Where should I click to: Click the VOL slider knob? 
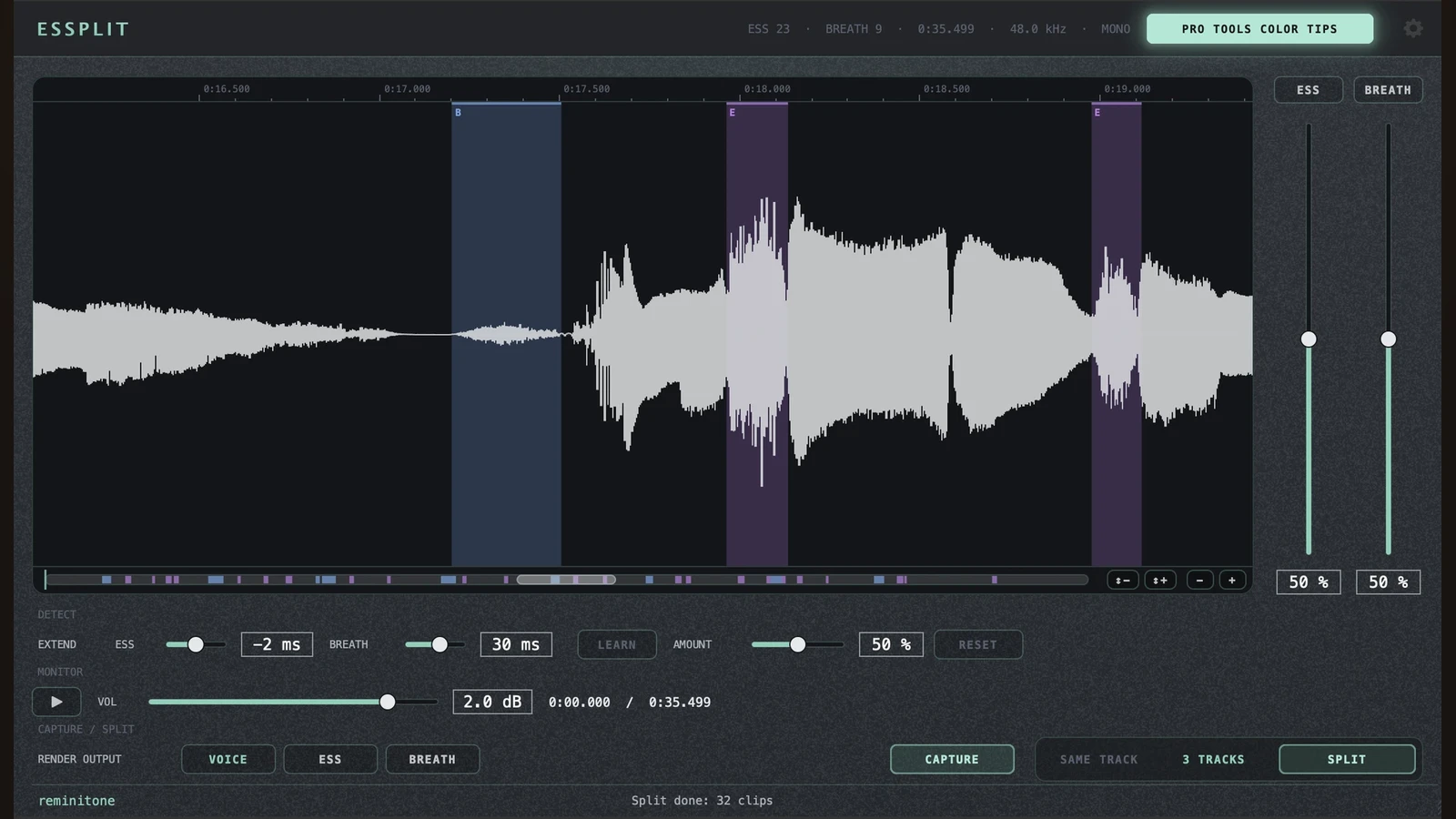coord(388,702)
